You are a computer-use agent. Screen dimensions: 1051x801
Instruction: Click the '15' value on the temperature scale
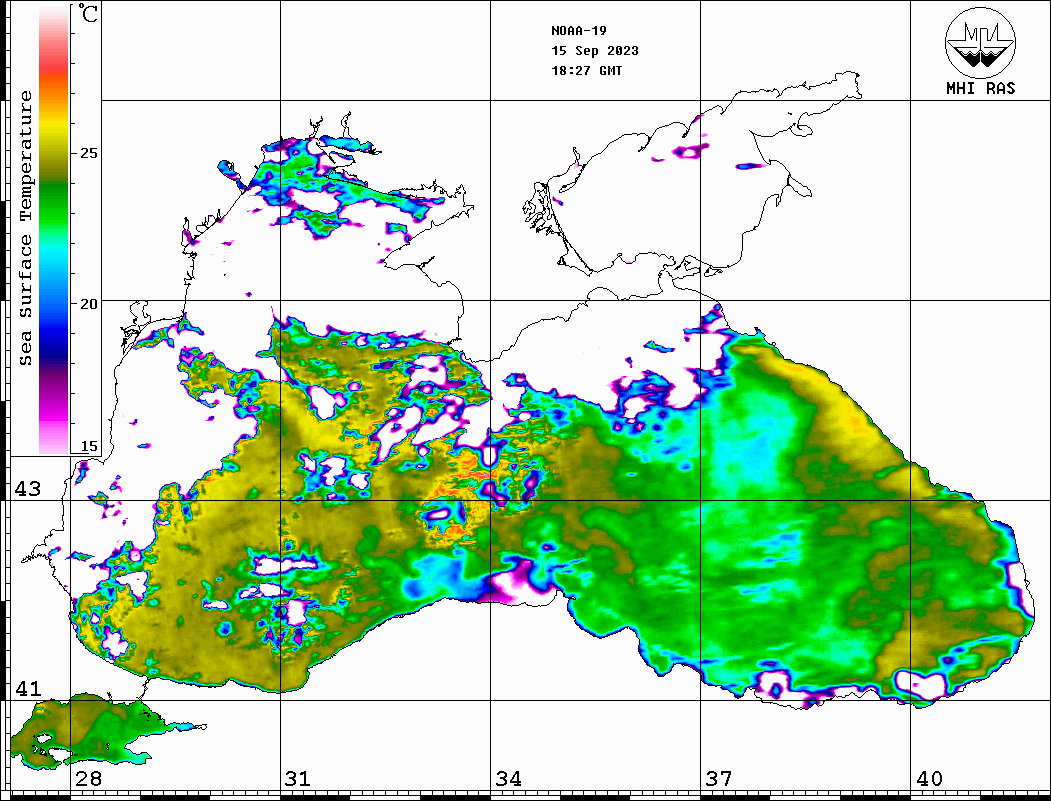pyautogui.click(x=88, y=446)
